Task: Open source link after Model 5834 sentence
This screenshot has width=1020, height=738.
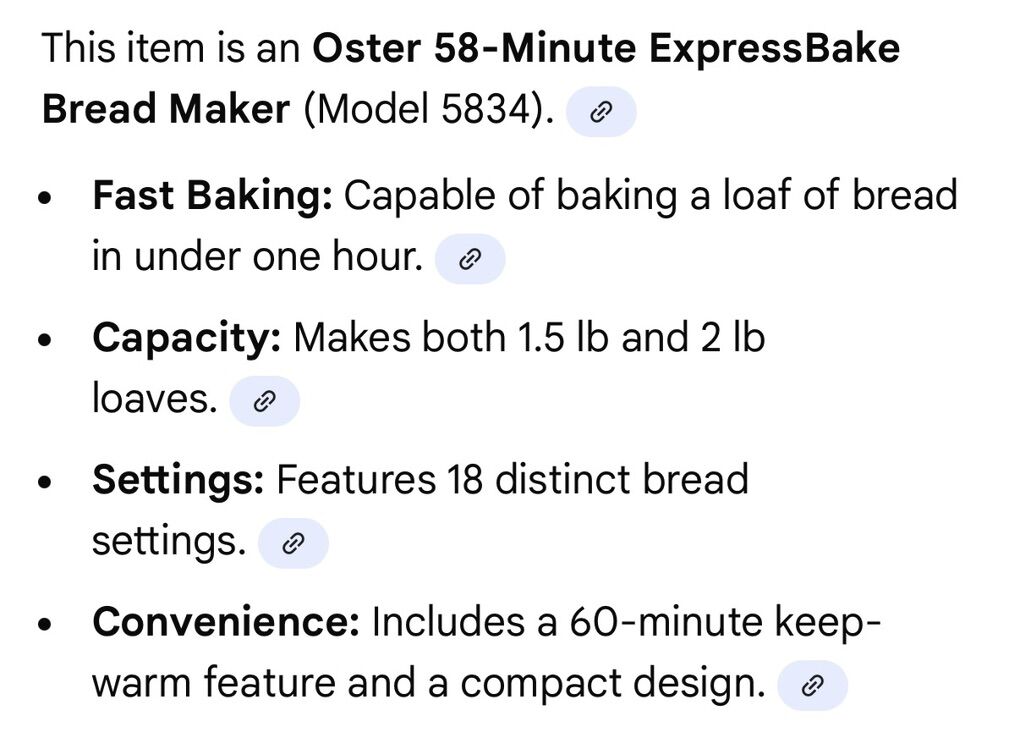Action: [x=601, y=112]
